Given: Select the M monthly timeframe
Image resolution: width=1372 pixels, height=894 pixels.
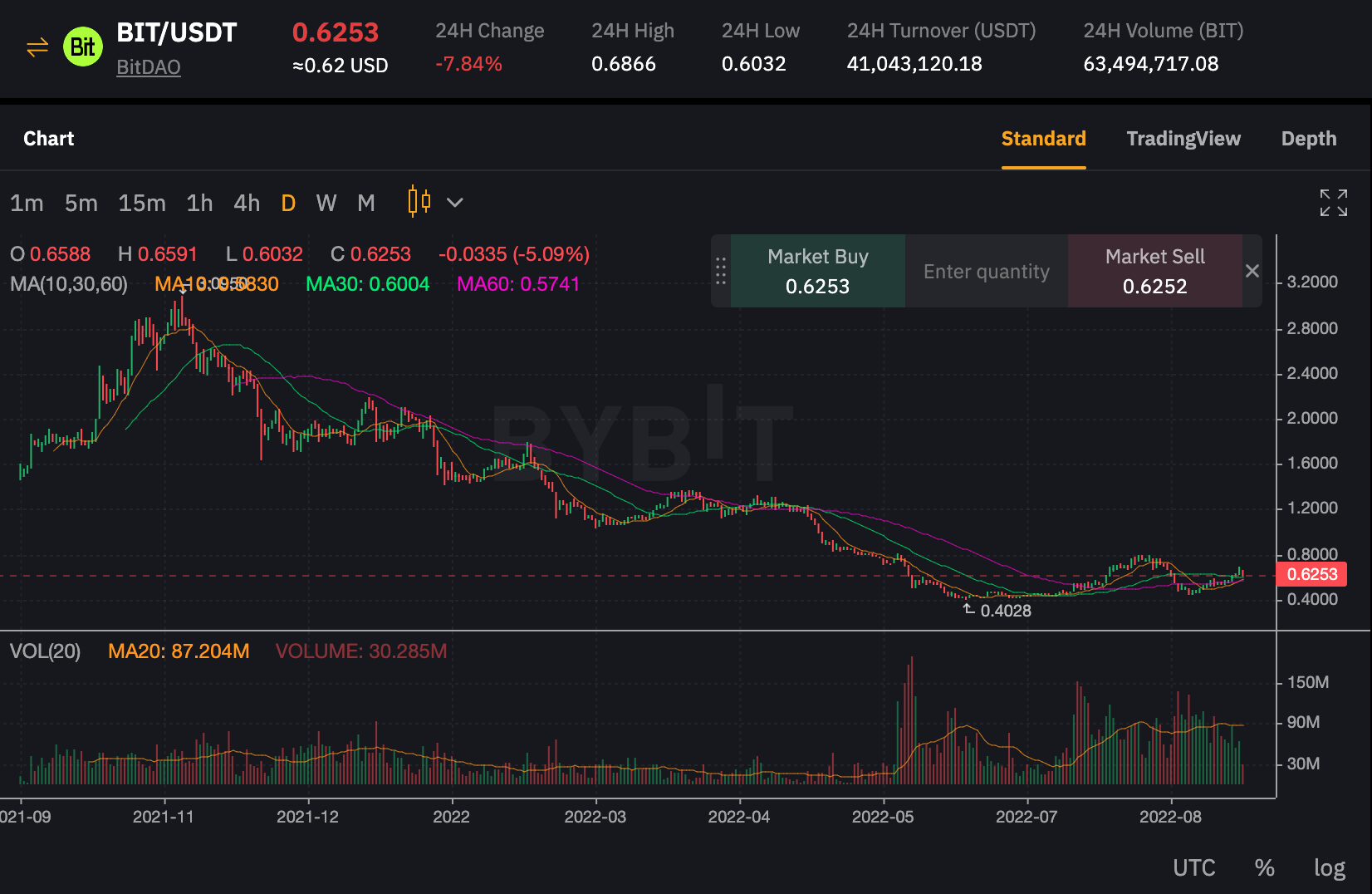Looking at the screenshot, I should [366, 203].
